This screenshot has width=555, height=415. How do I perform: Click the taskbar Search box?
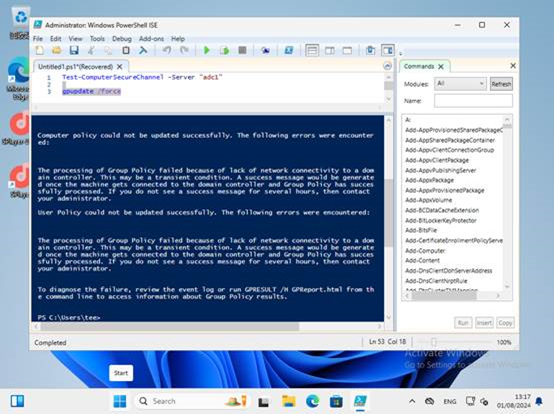(191, 401)
